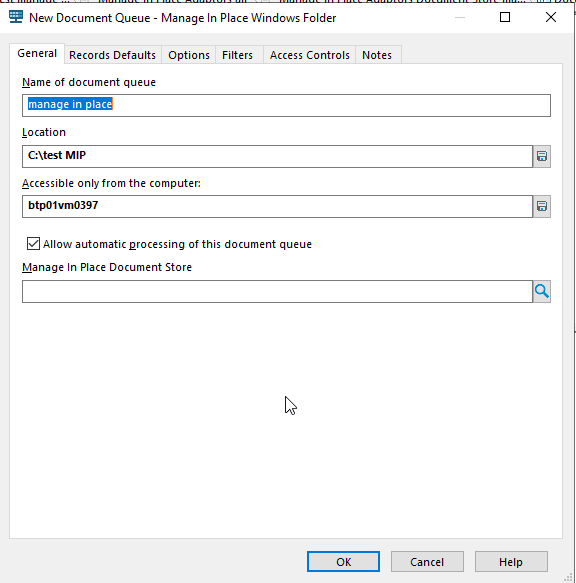Click the browse icon beside computer name field
This screenshot has height=583, width=576.
(x=542, y=206)
